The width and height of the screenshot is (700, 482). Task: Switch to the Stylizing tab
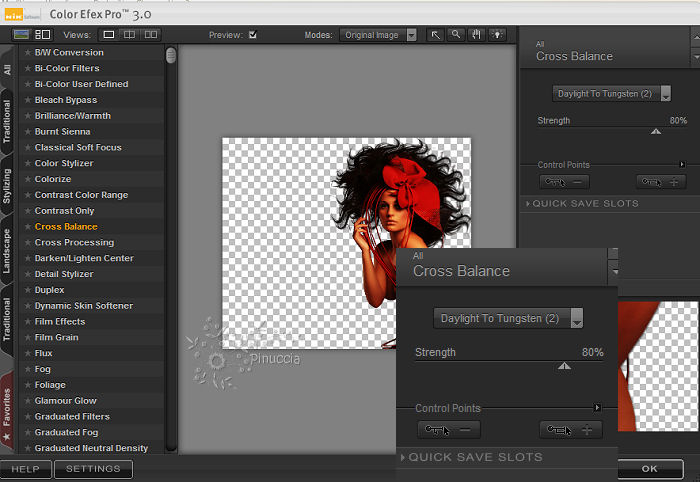(7, 186)
